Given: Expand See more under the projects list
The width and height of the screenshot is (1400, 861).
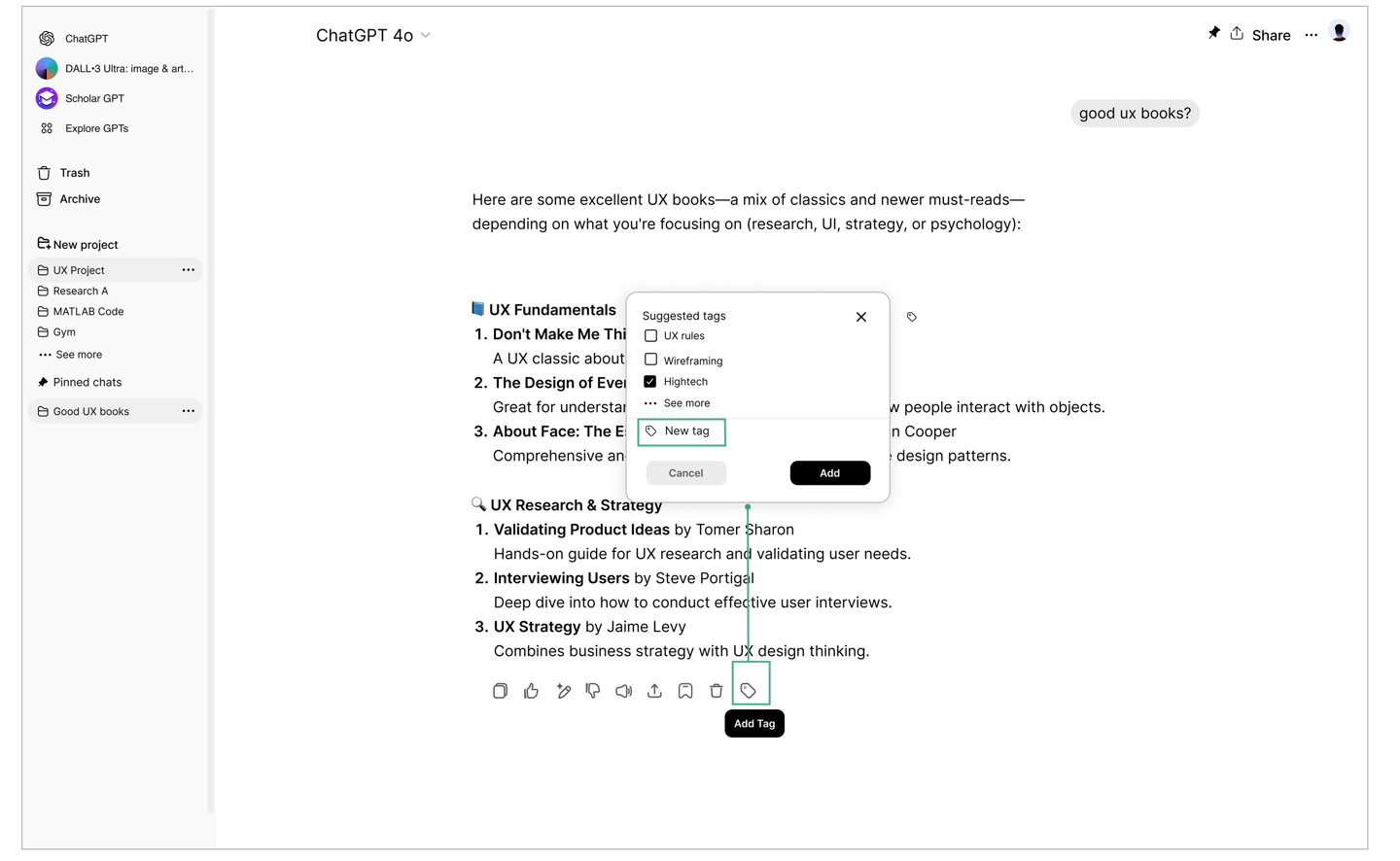Looking at the screenshot, I should [70, 355].
